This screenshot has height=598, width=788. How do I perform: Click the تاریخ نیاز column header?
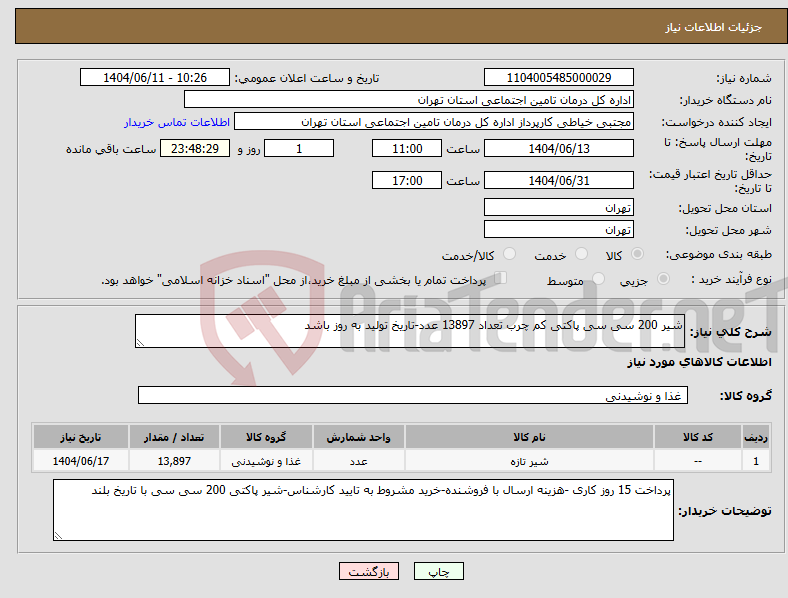click(x=80, y=437)
